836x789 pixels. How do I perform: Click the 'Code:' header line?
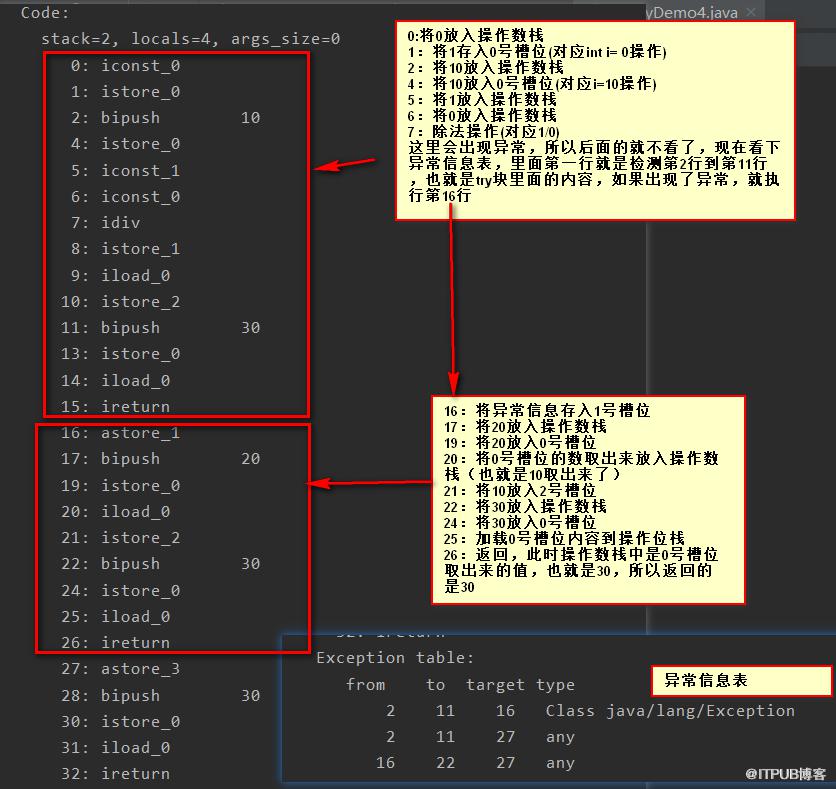(45, 12)
